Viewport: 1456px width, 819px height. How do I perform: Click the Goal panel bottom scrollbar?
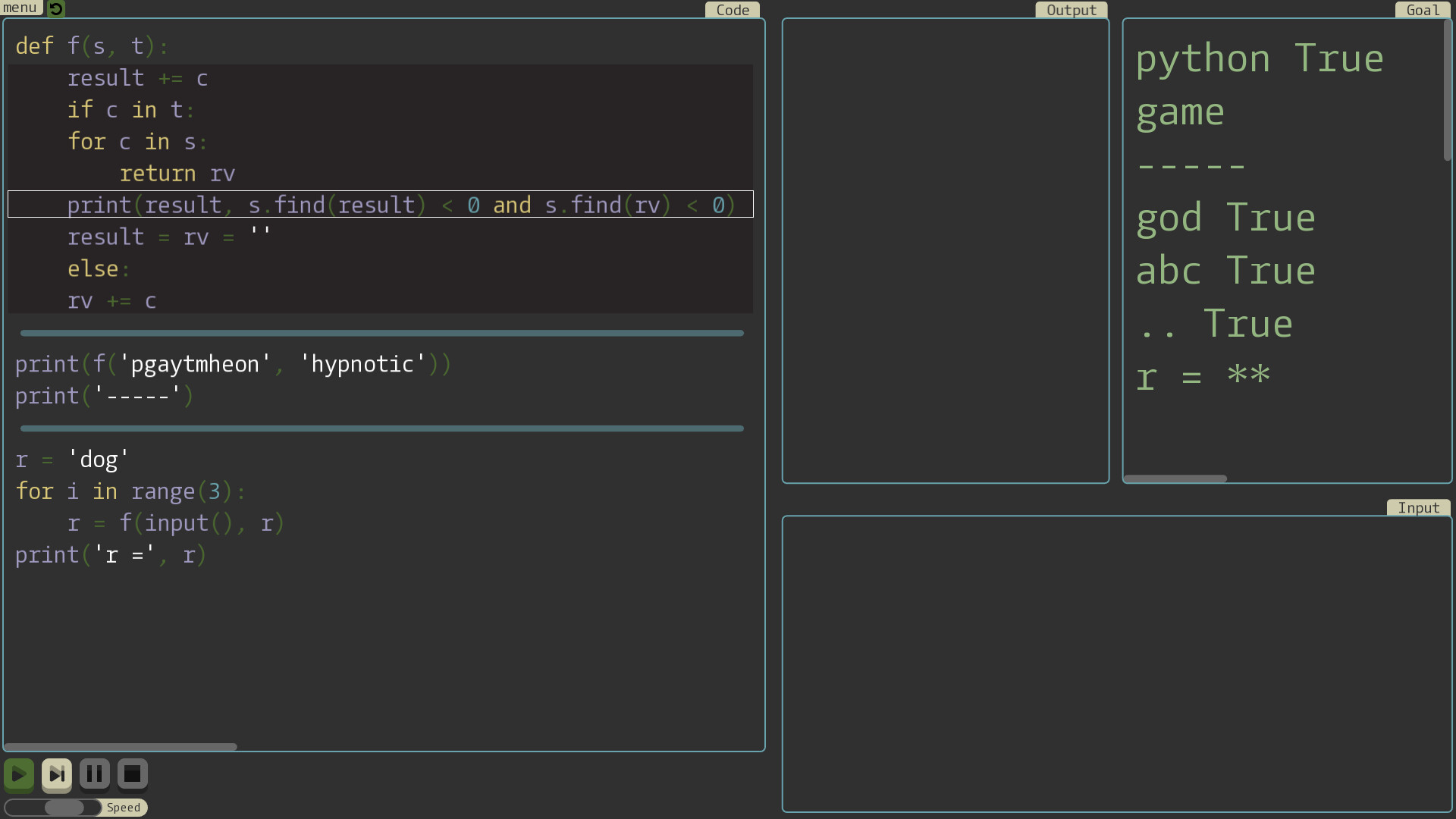click(x=1175, y=479)
